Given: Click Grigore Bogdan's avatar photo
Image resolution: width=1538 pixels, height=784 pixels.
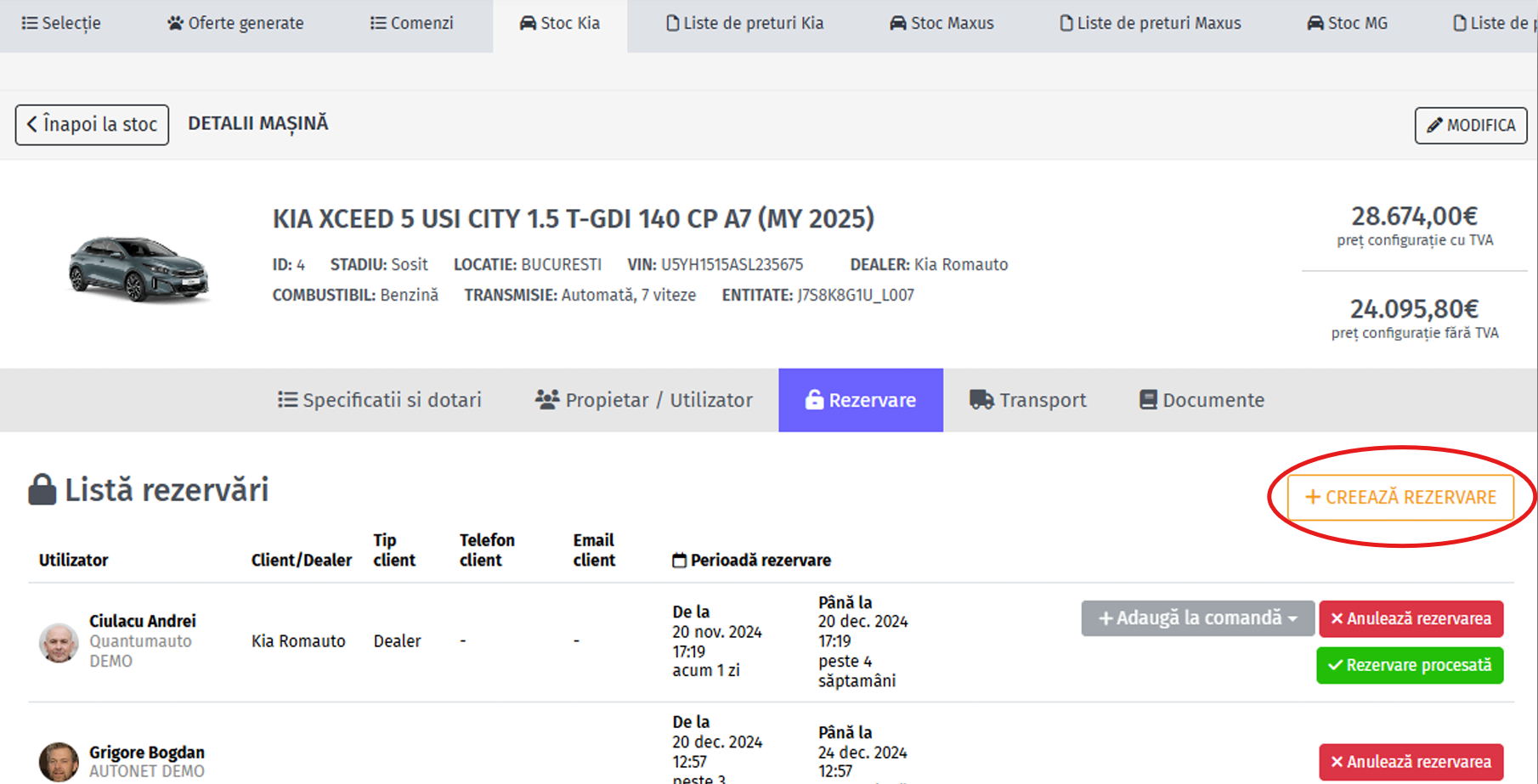Looking at the screenshot, I should pyautogui.click(x=59, y=762).
